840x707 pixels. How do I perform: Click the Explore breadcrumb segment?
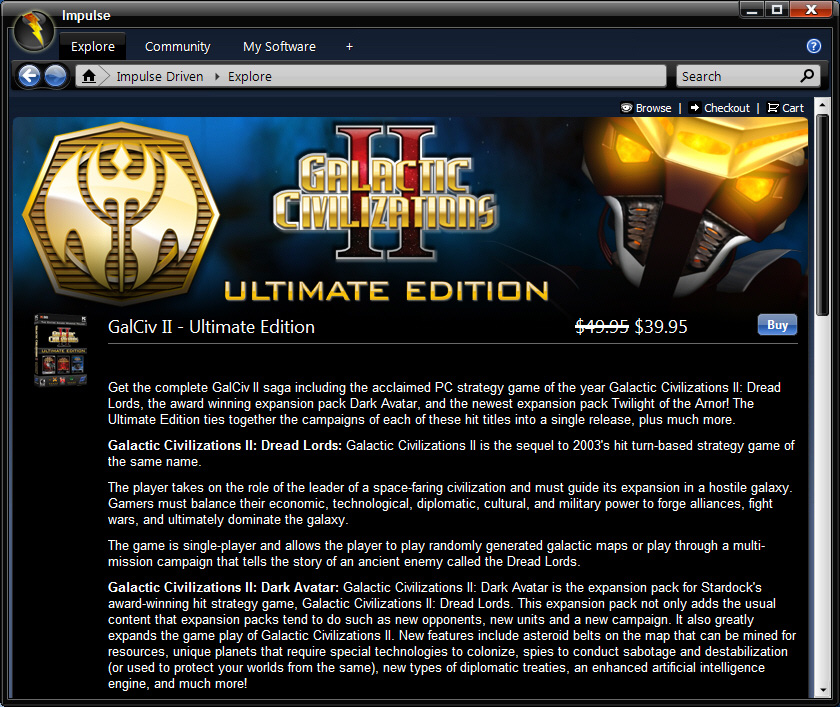point(250,77)
